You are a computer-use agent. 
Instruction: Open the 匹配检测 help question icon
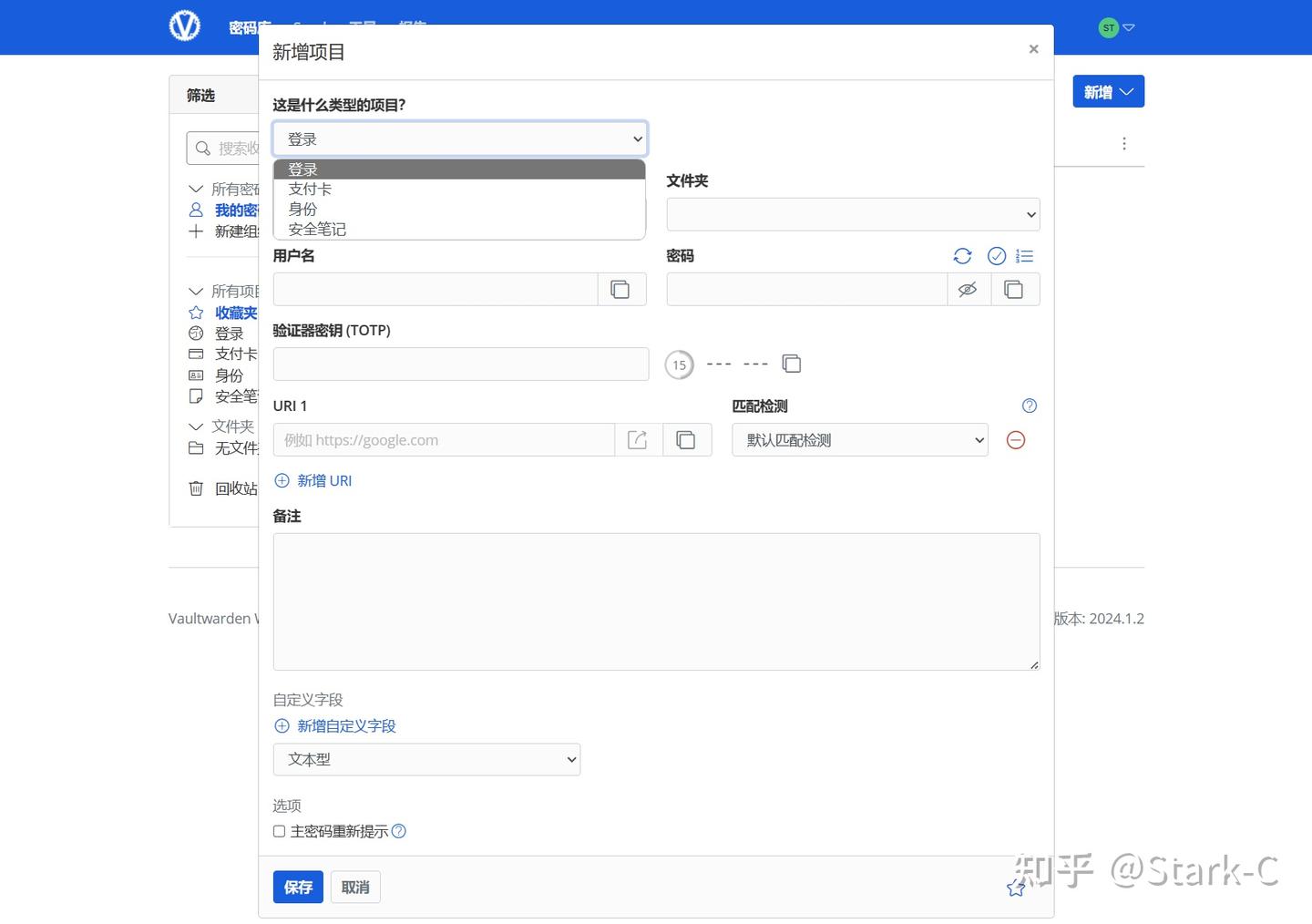coord(1030,406)
